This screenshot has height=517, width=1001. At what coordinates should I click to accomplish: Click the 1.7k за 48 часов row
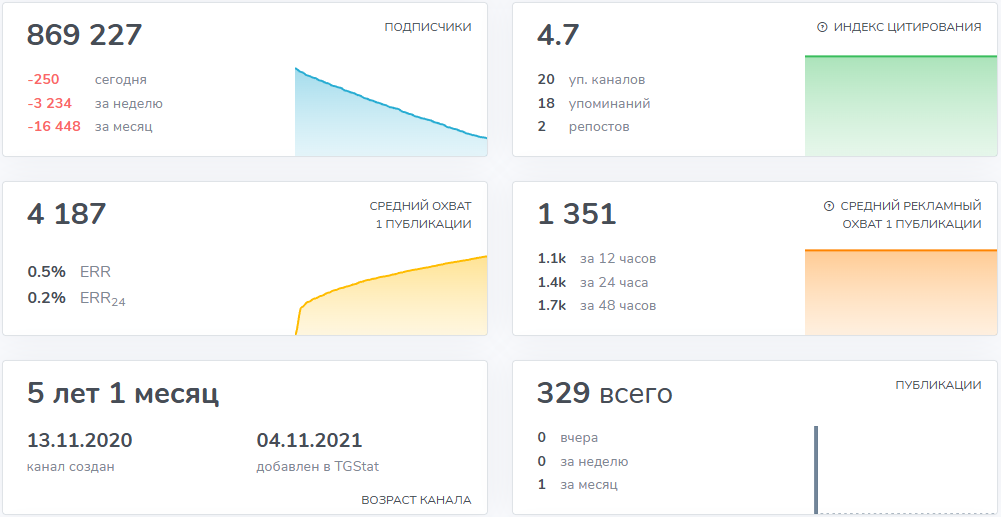[x=597, y=305]
